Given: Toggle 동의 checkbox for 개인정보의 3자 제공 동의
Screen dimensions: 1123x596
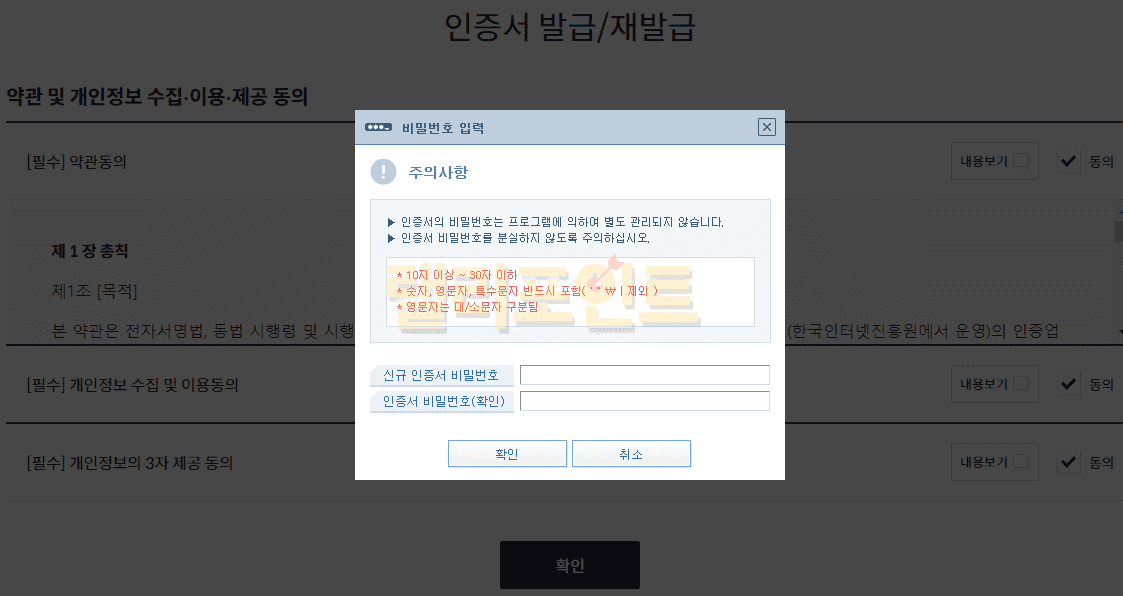Looking at the screenshot, I should point(1069,463).
